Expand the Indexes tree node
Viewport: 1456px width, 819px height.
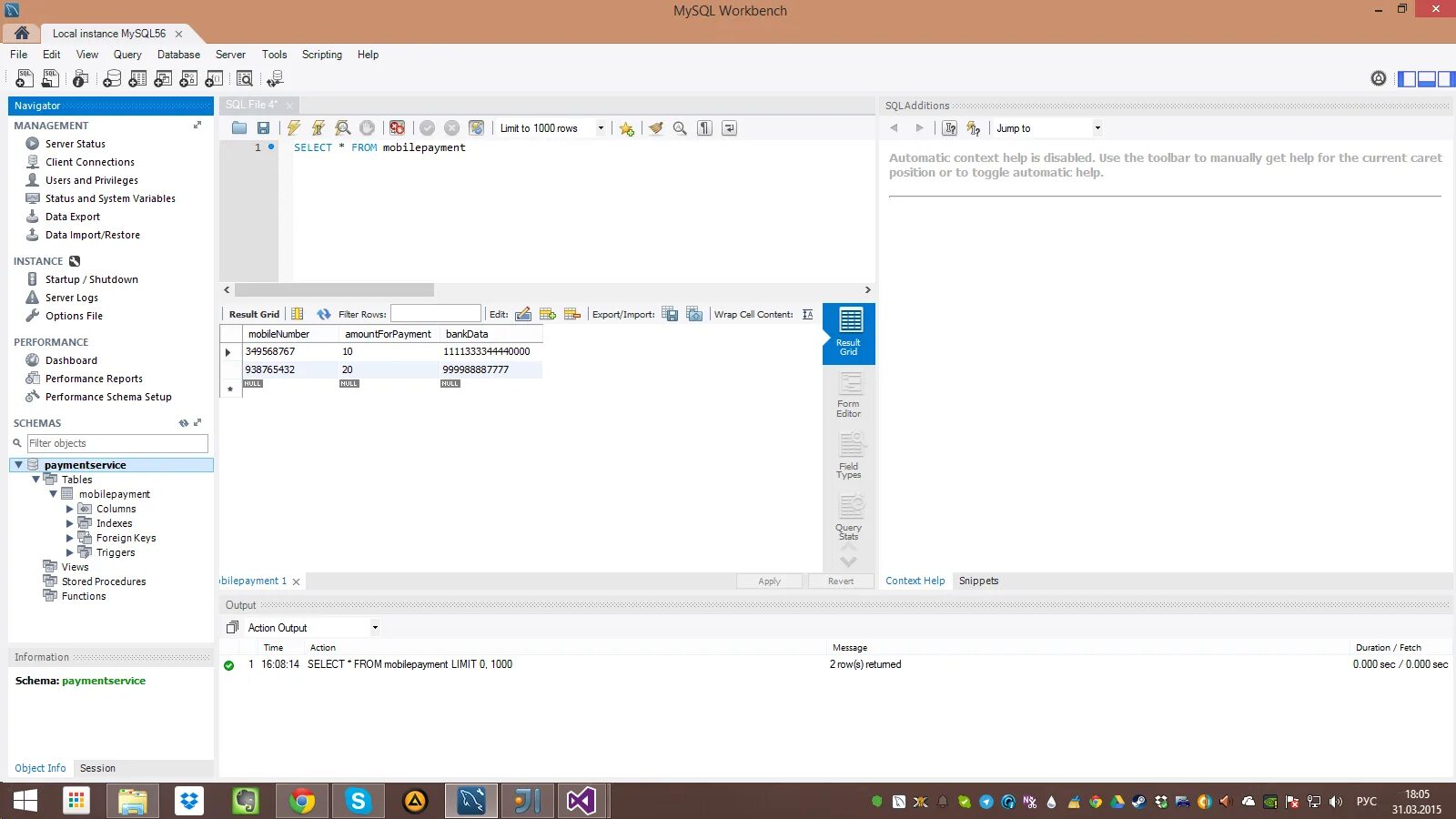click(x=70, y=523)
